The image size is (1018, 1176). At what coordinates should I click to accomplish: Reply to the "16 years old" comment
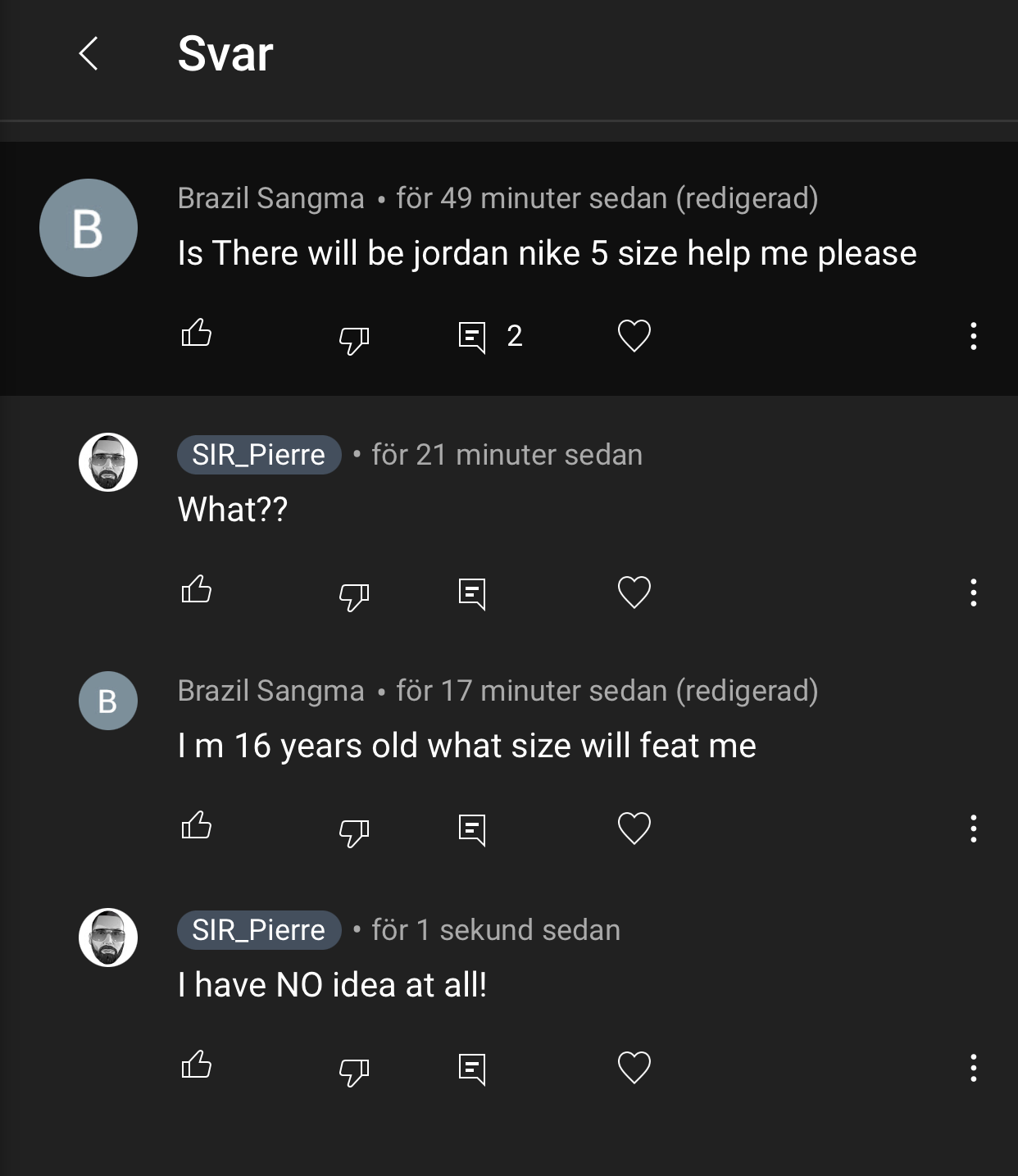click(472, 829)
